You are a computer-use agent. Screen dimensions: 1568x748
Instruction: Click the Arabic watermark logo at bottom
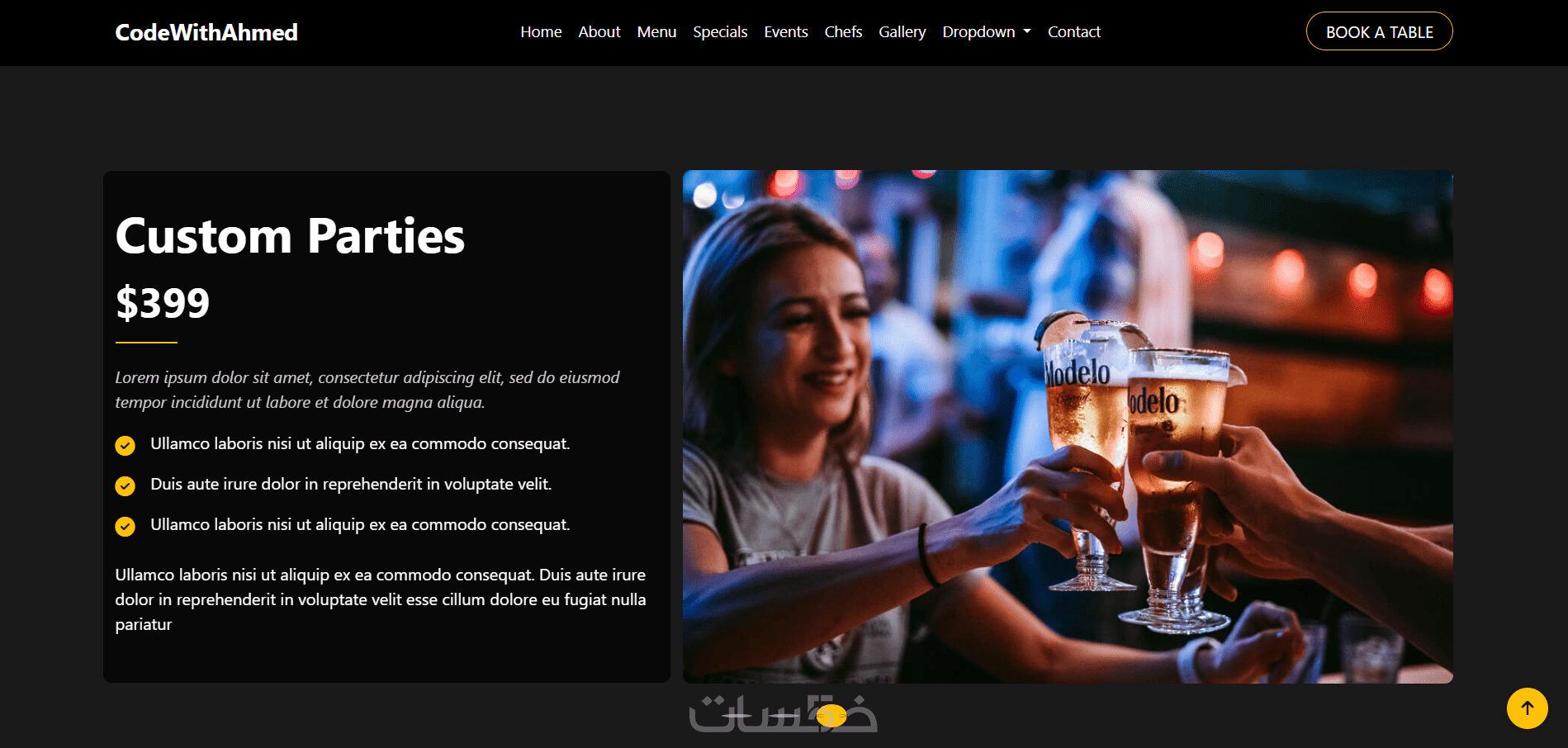click(x=783, y=714)
